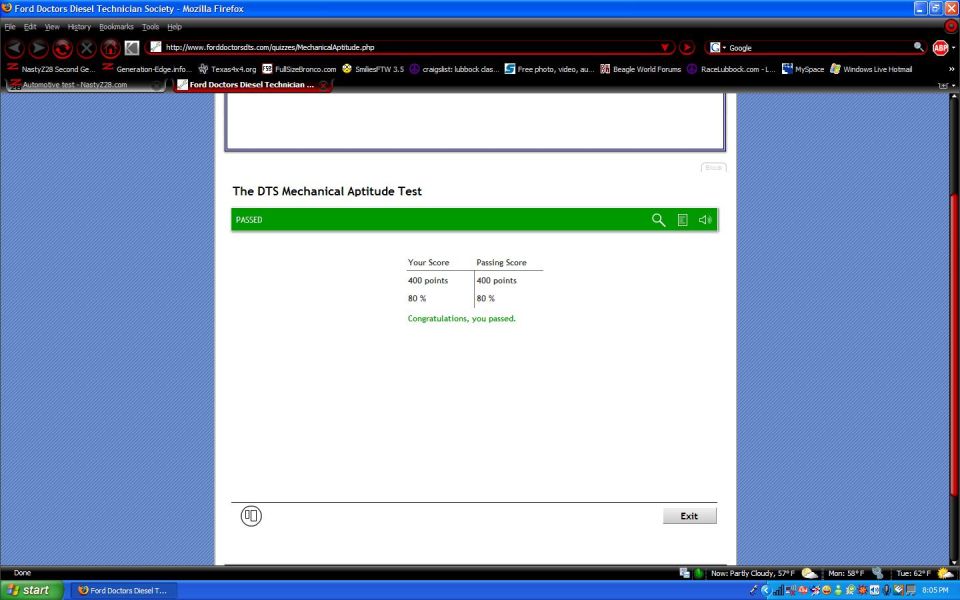The height and width of the screenshot is (600, 960).
Task: Click the 8:05 PM clock
Action: pos(935,590)
